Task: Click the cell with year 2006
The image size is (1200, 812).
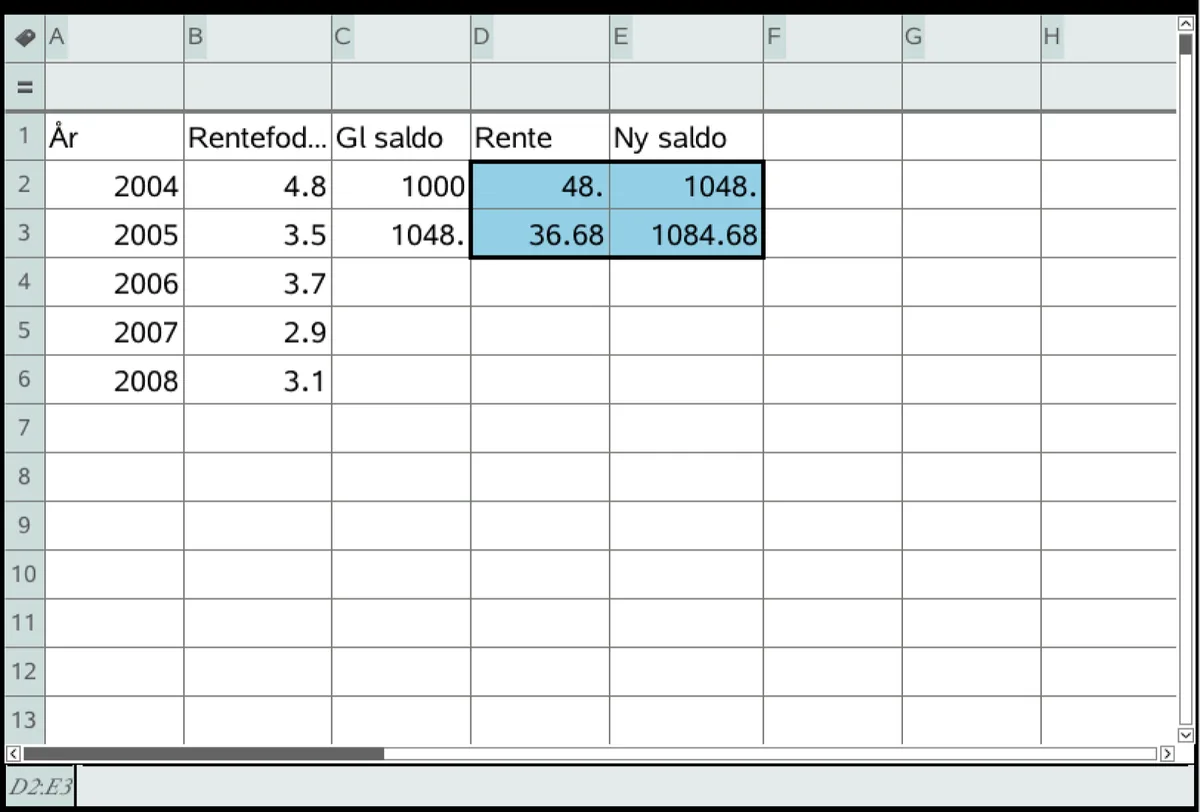Action: pos(114,283)
